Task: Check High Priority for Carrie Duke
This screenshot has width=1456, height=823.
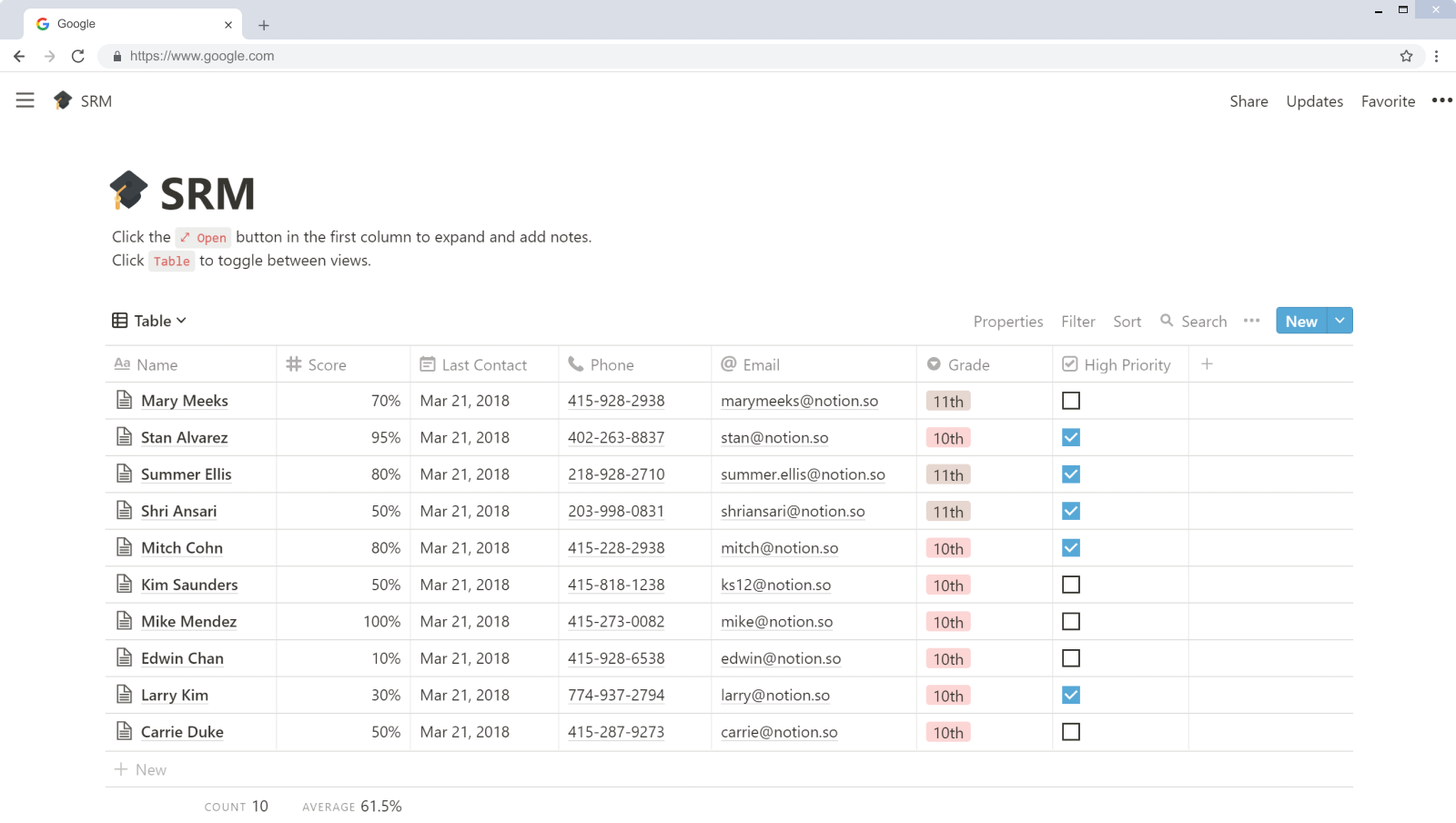Action: (1071, 731)
